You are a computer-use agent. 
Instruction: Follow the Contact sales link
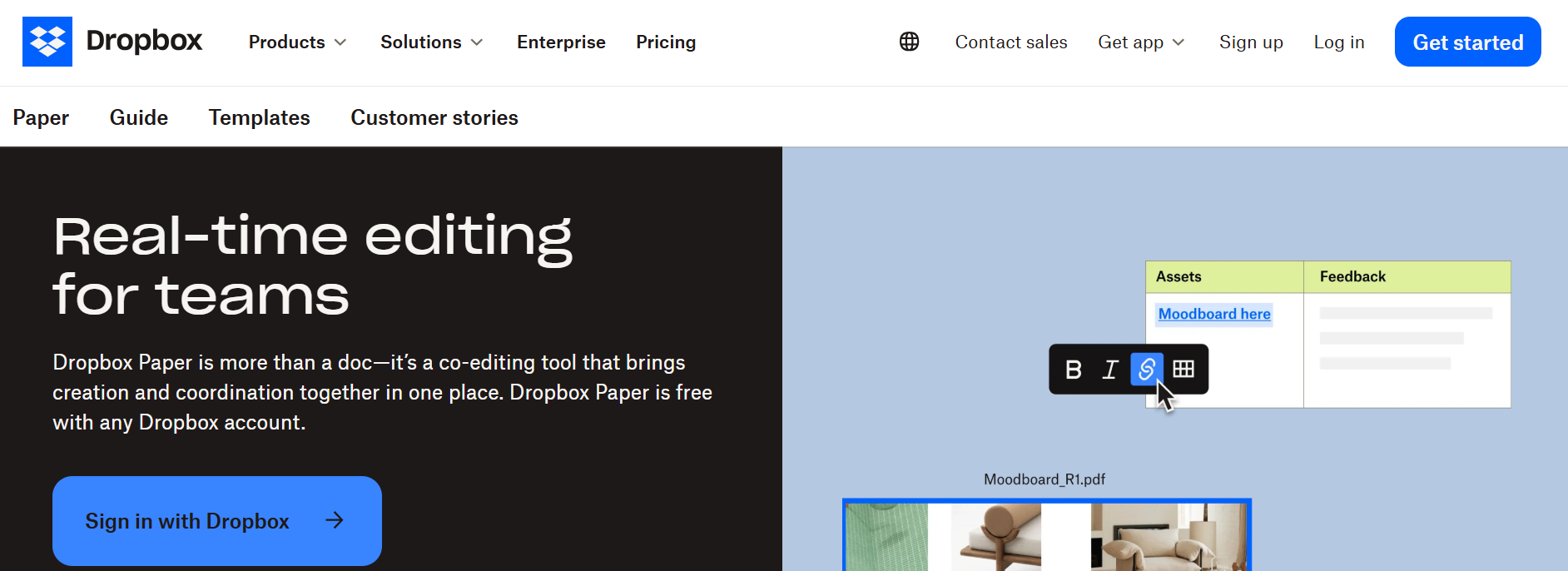(x=1011, y=42)
